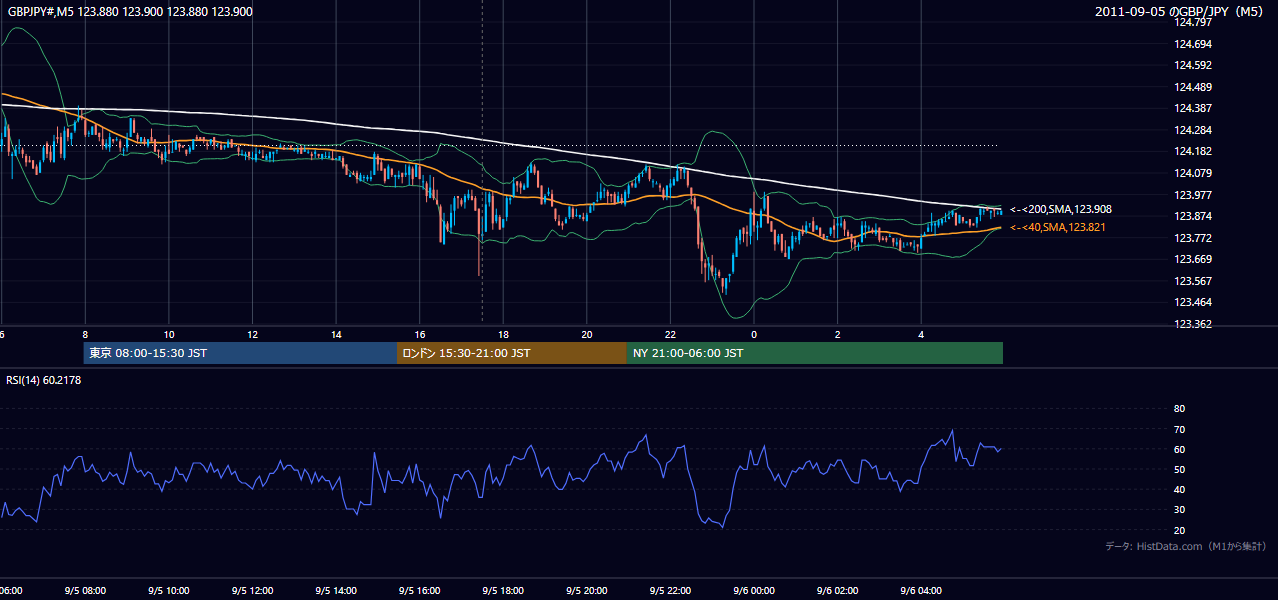This screenshot has height=600, width=1278.
Task: Click price level 124.592 on the axis
Action: (1193, 65)
